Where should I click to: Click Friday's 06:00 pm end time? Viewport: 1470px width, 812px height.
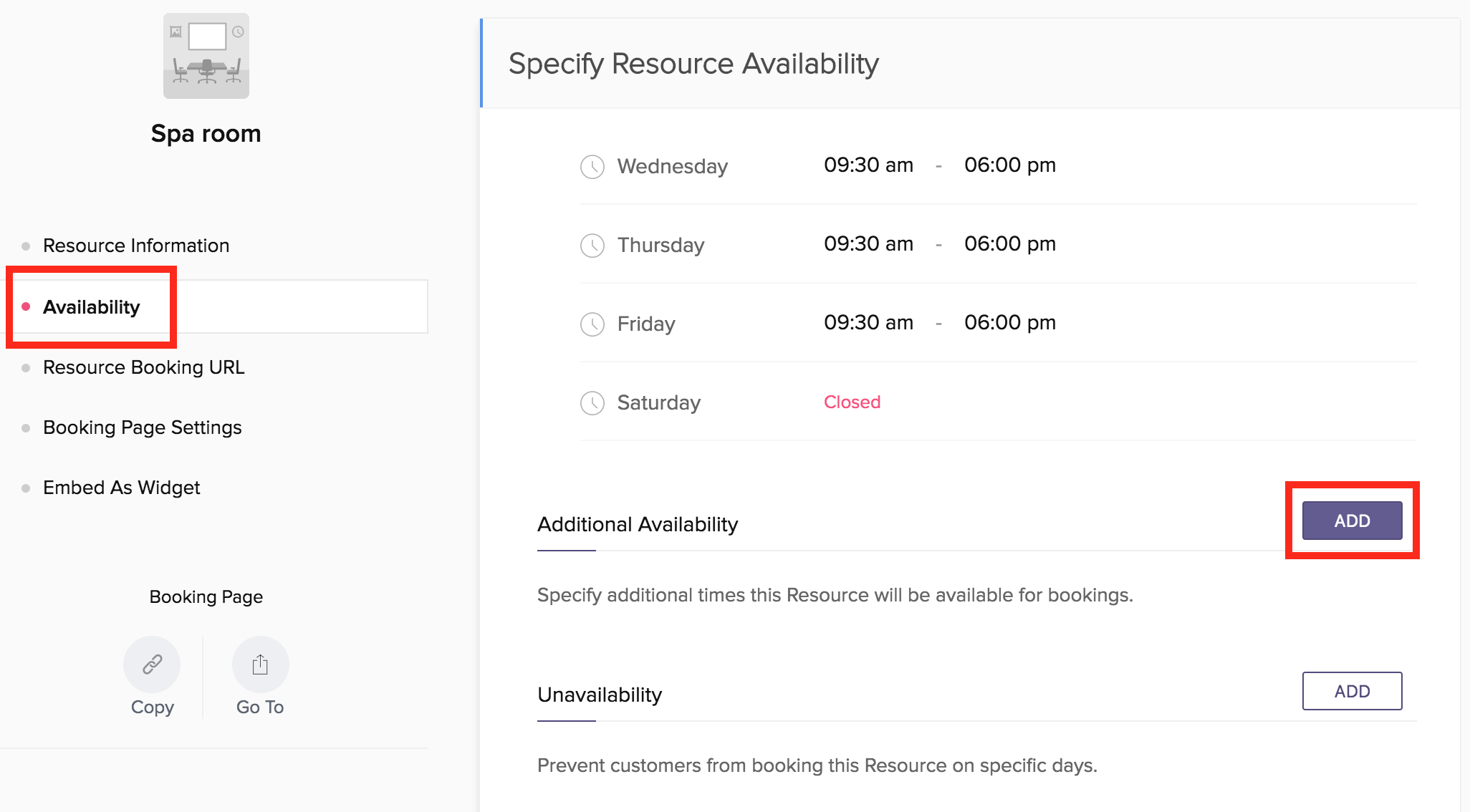pyautogui.click(x=1009, y=323)
